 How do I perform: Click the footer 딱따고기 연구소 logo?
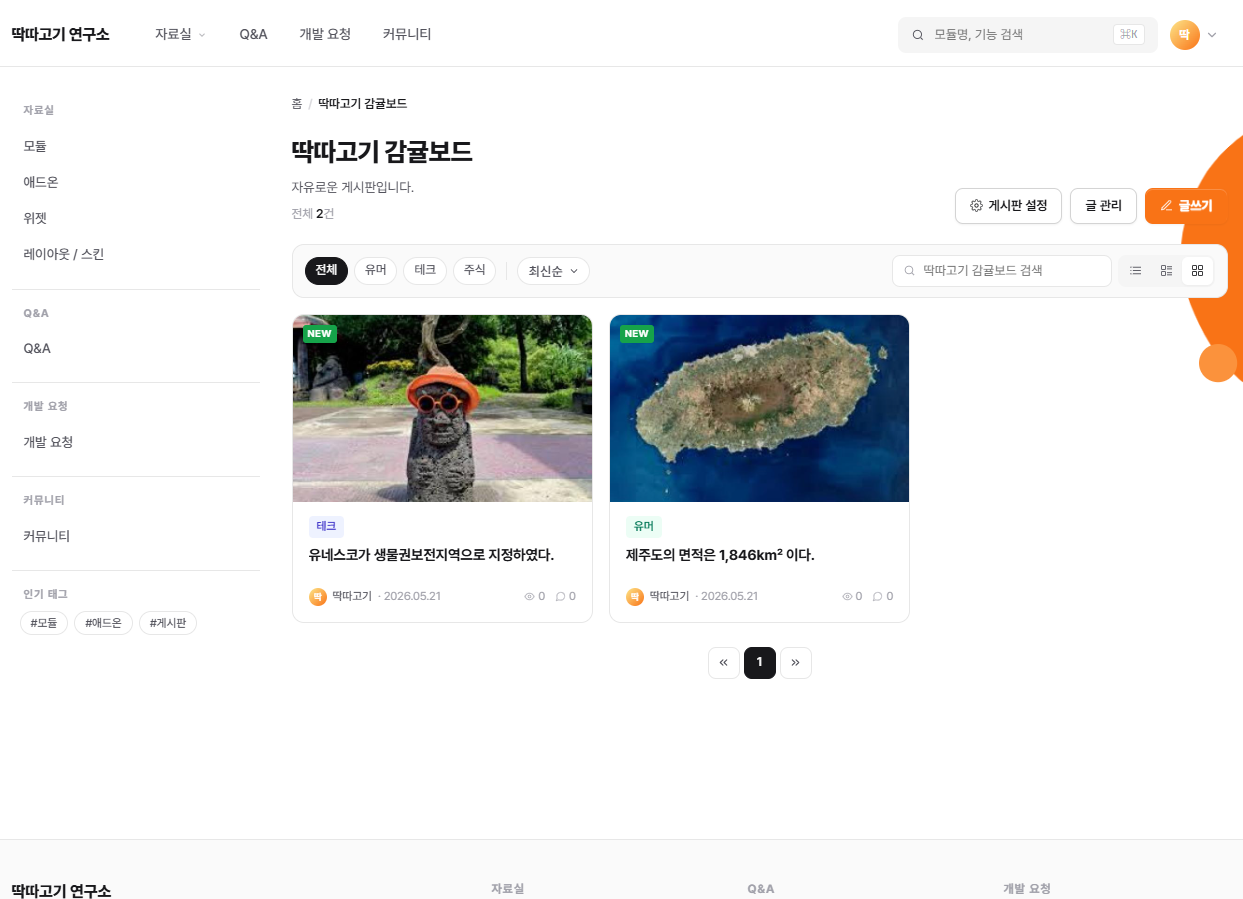[x=61, y=890]
